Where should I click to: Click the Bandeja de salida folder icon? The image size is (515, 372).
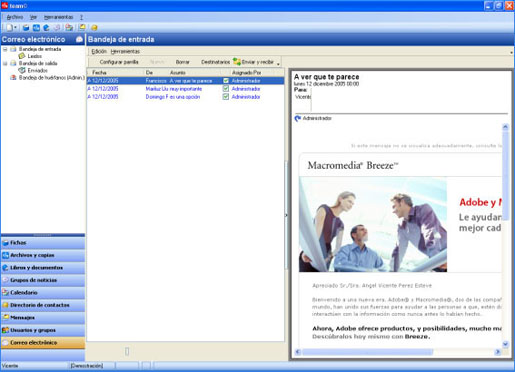[x=13, y=63]
